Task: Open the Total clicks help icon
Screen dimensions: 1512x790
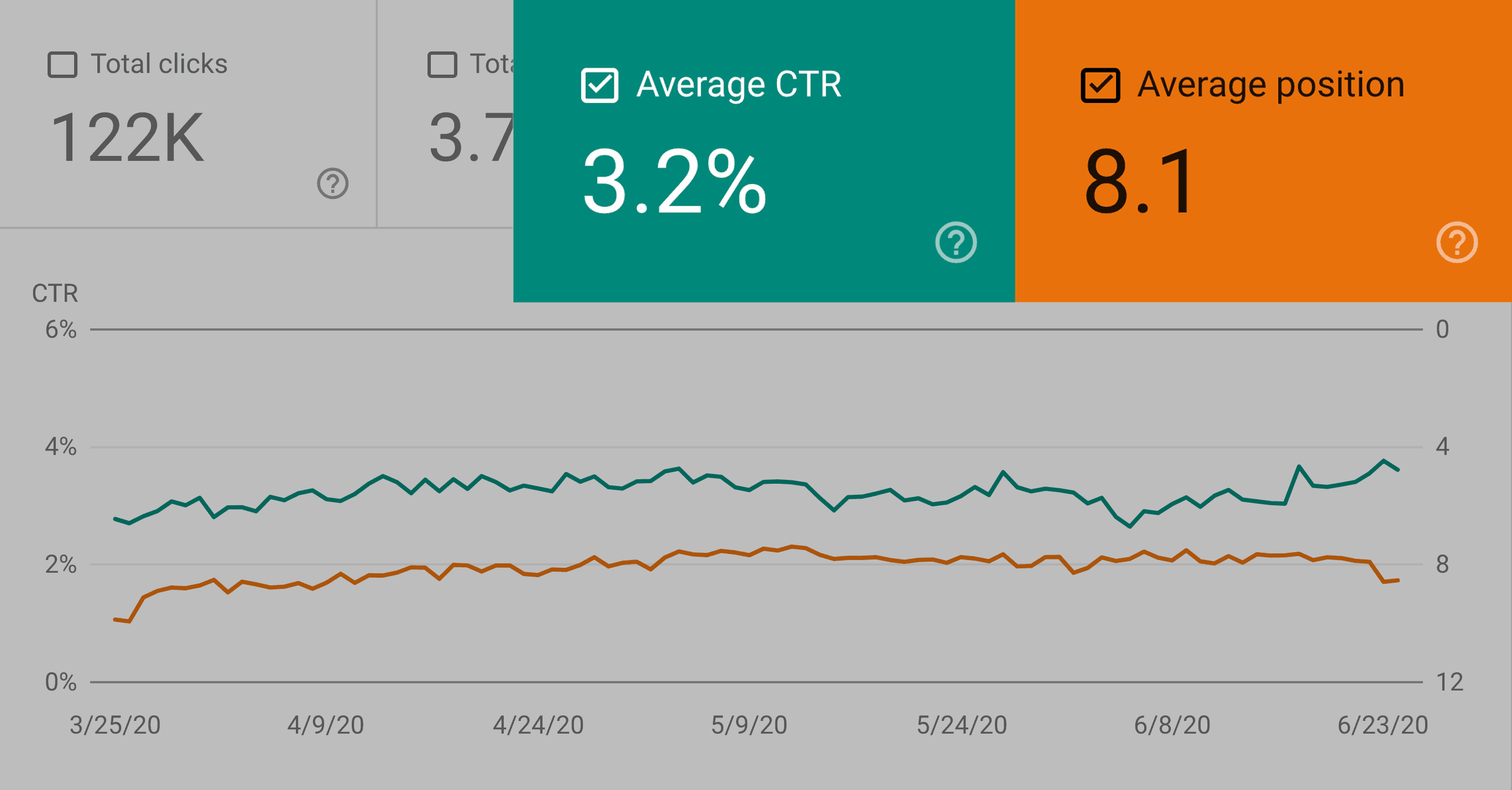Action: tap(333, 184)
